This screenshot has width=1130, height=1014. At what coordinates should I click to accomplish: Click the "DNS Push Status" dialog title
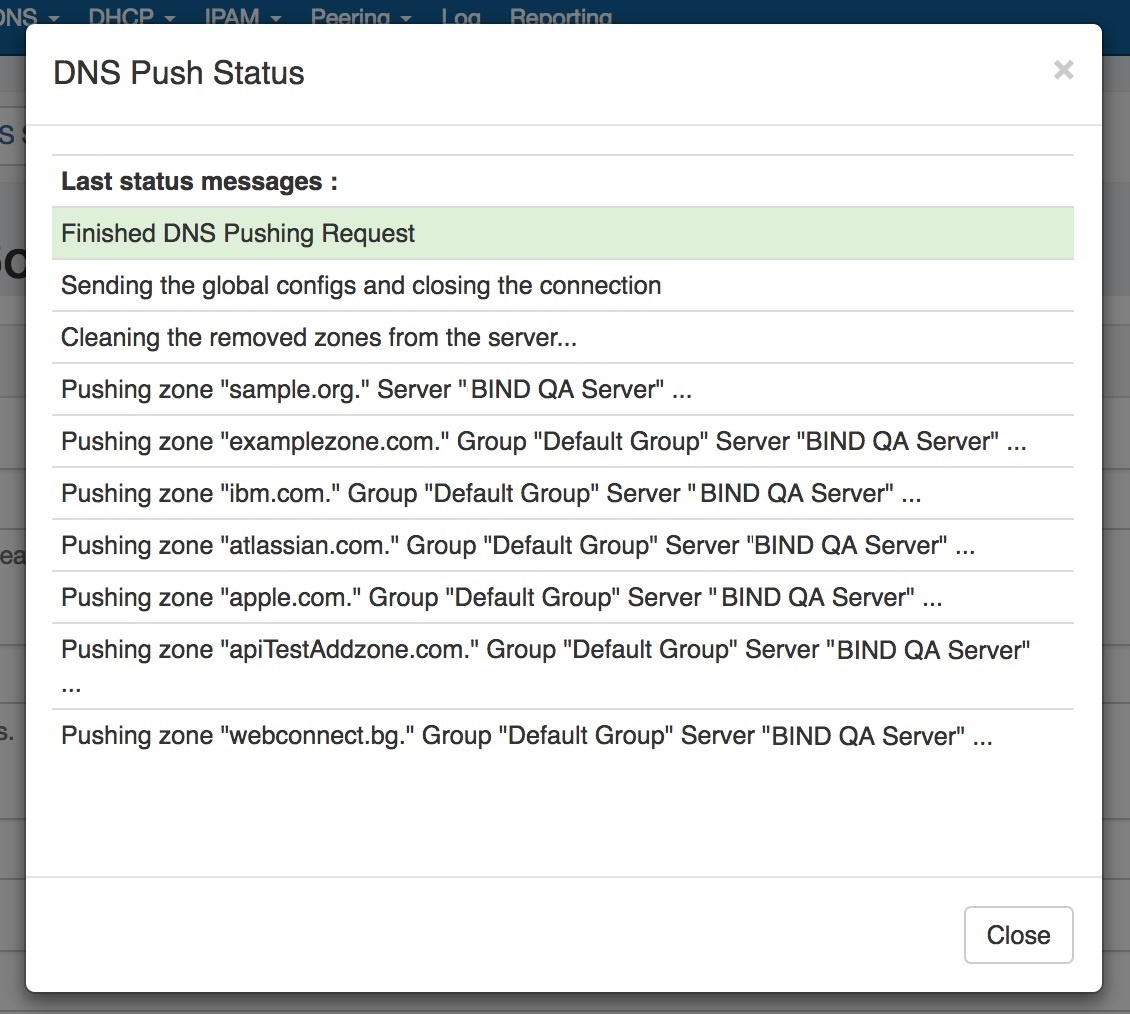pos(179,73)
